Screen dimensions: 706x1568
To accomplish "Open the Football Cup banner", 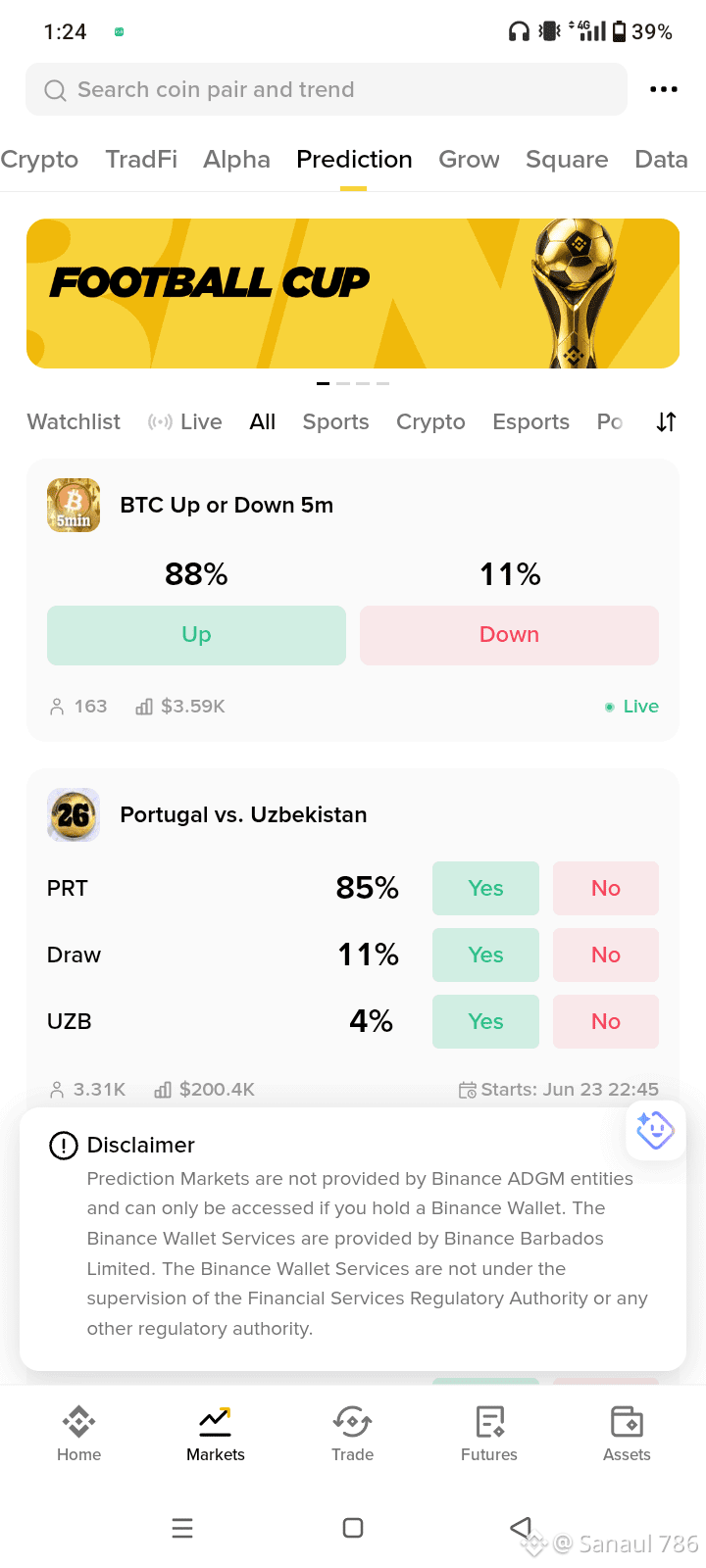I will (x=353, y=293).
